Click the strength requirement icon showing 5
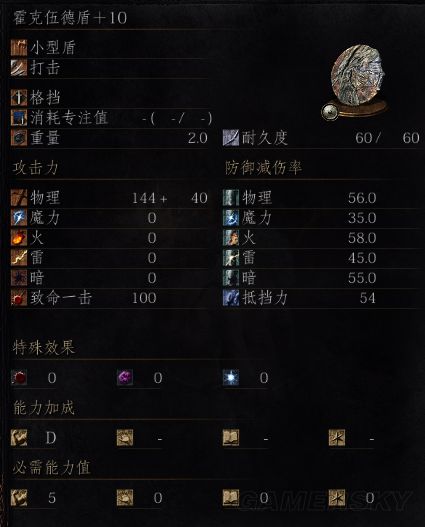 pyautogui.click(x=19, y=498)
